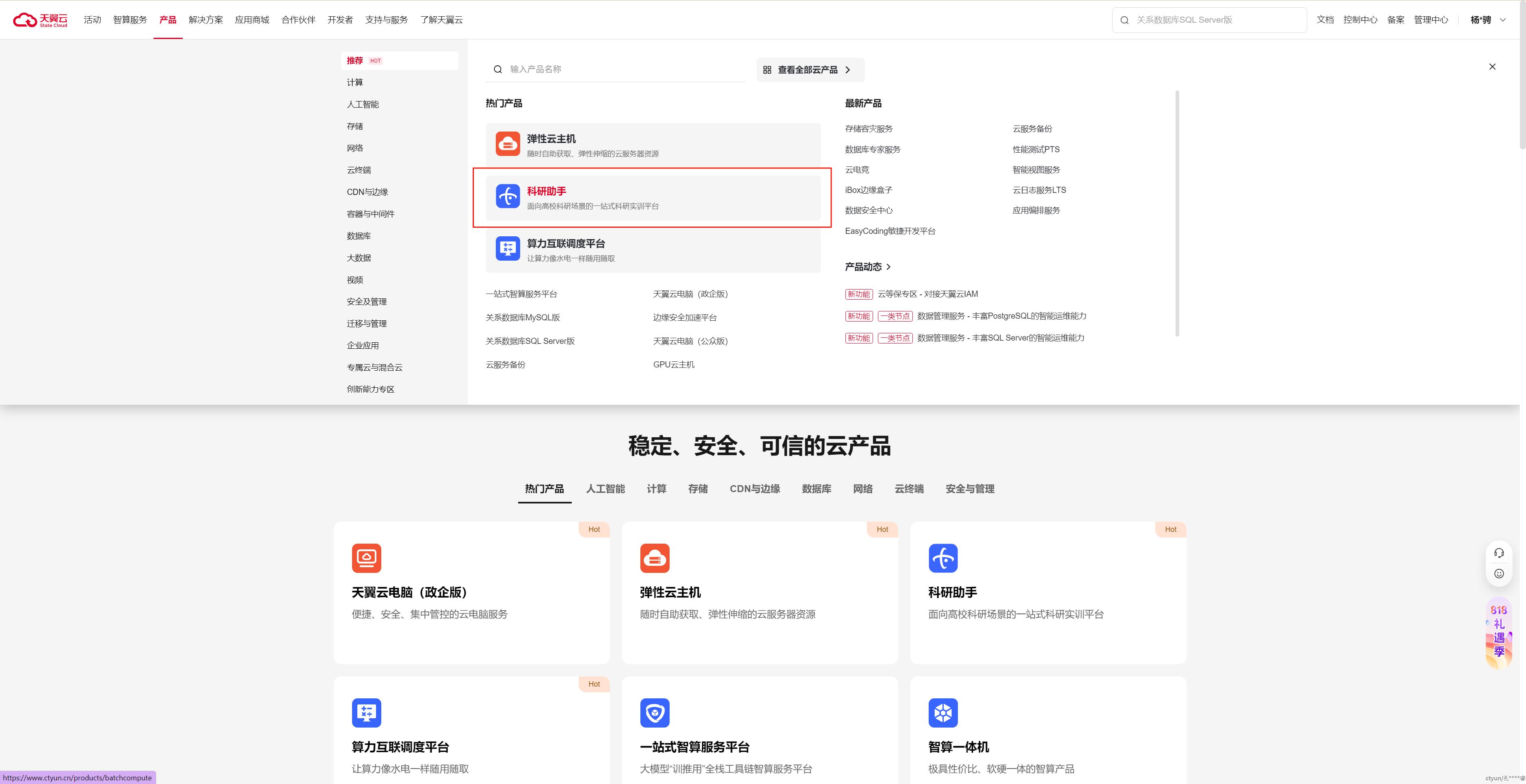Open the 活动 menu

[x=93, y=20]
